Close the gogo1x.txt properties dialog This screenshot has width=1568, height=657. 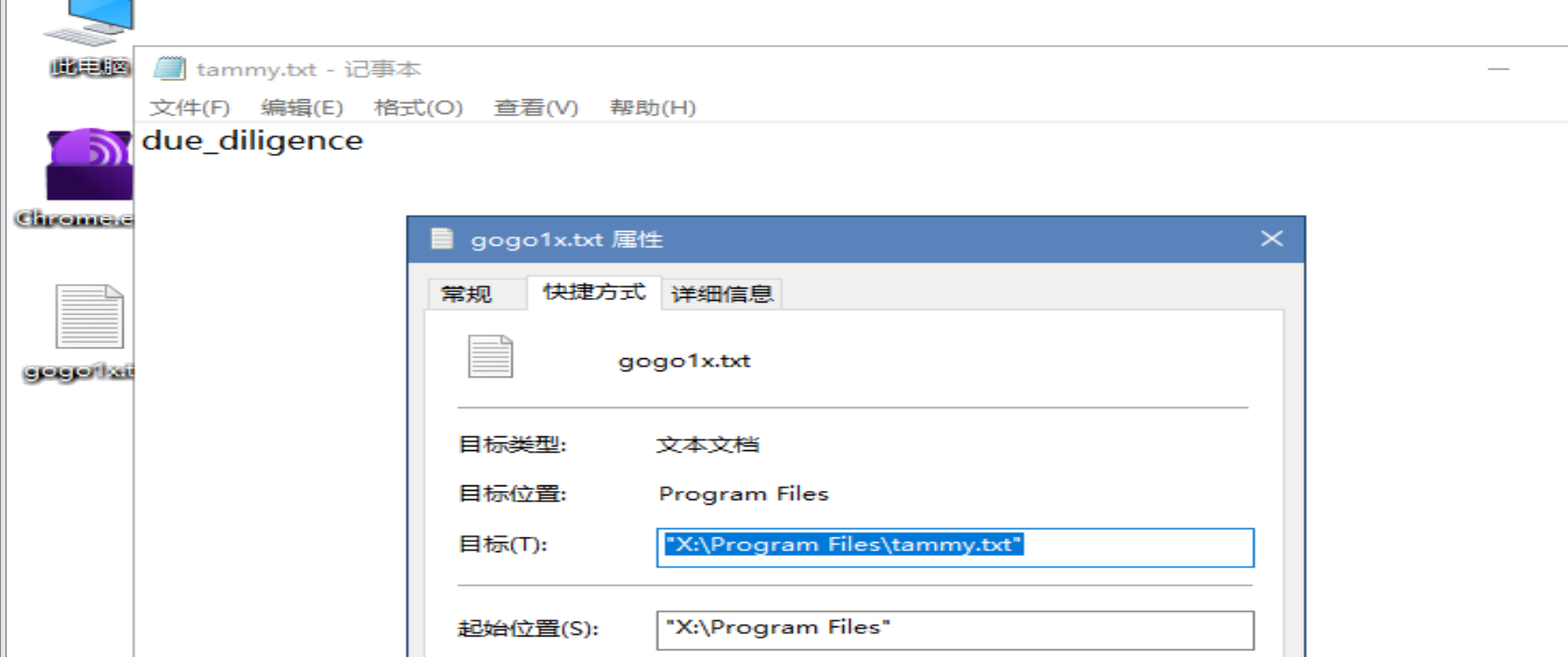pos(1271,239)
